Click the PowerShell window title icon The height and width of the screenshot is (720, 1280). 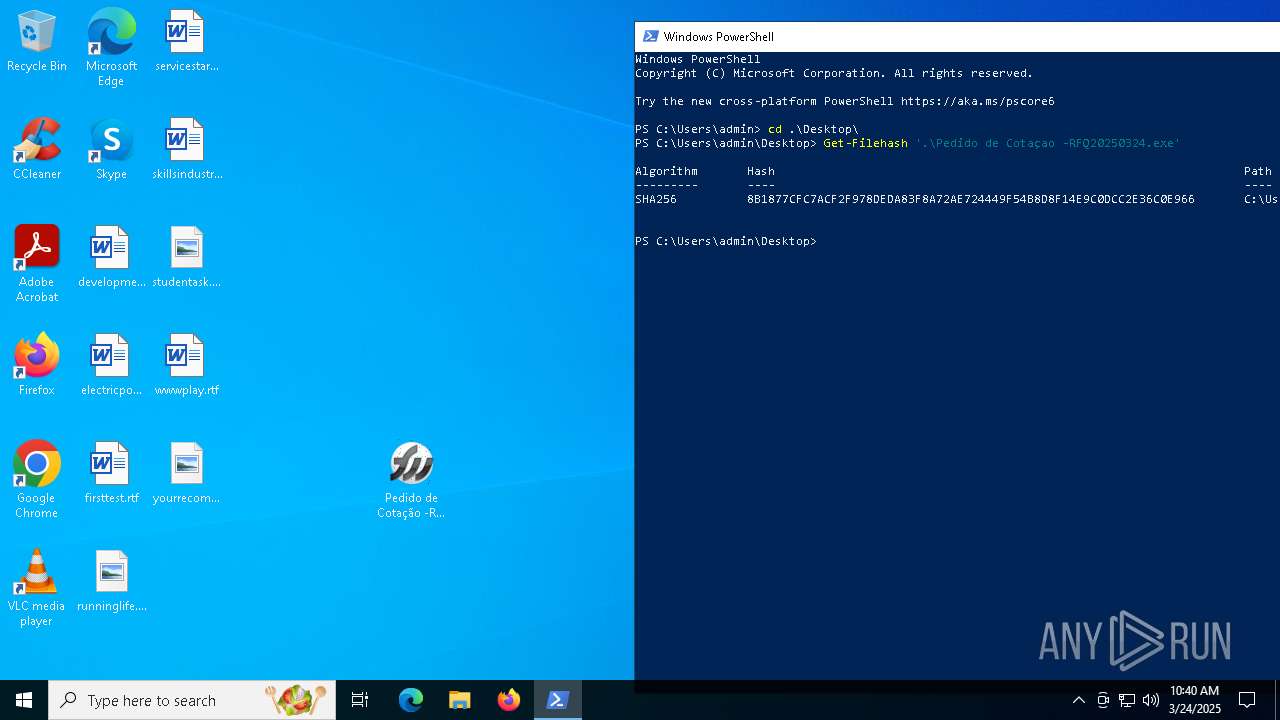pyautogui.click(x=651, y=36)
